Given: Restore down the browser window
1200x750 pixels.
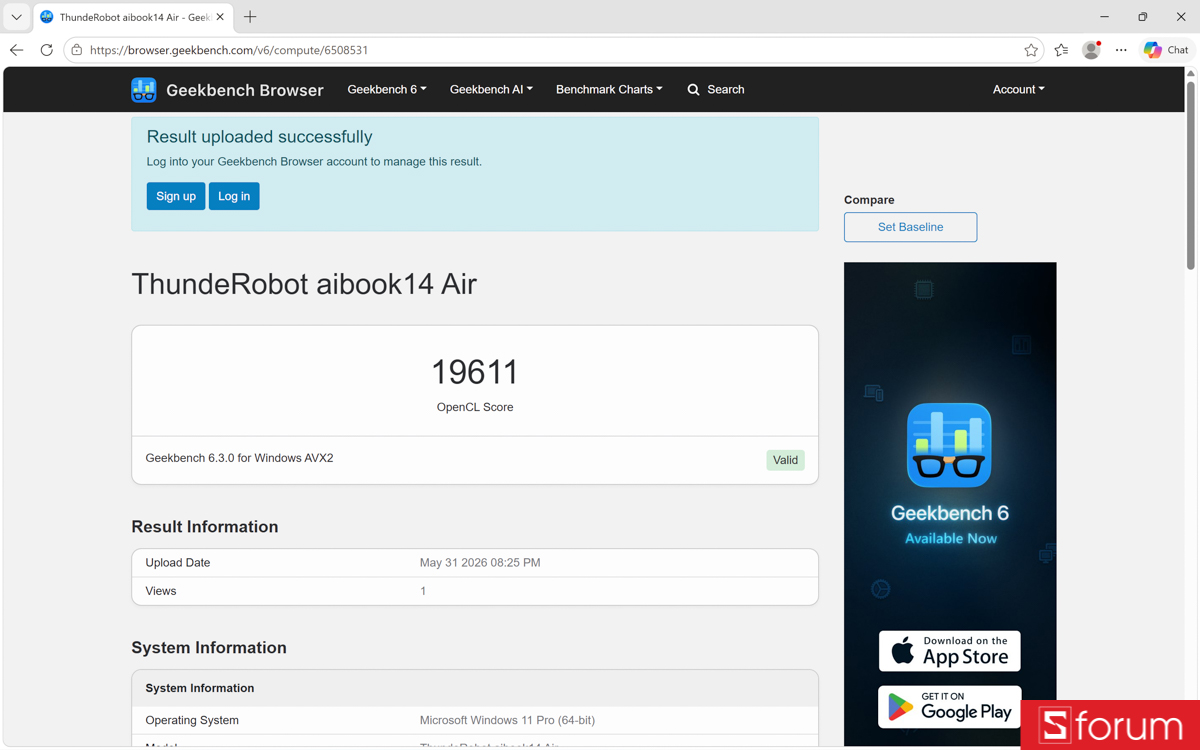Looking at the screenshot, I should [1142, 17].
